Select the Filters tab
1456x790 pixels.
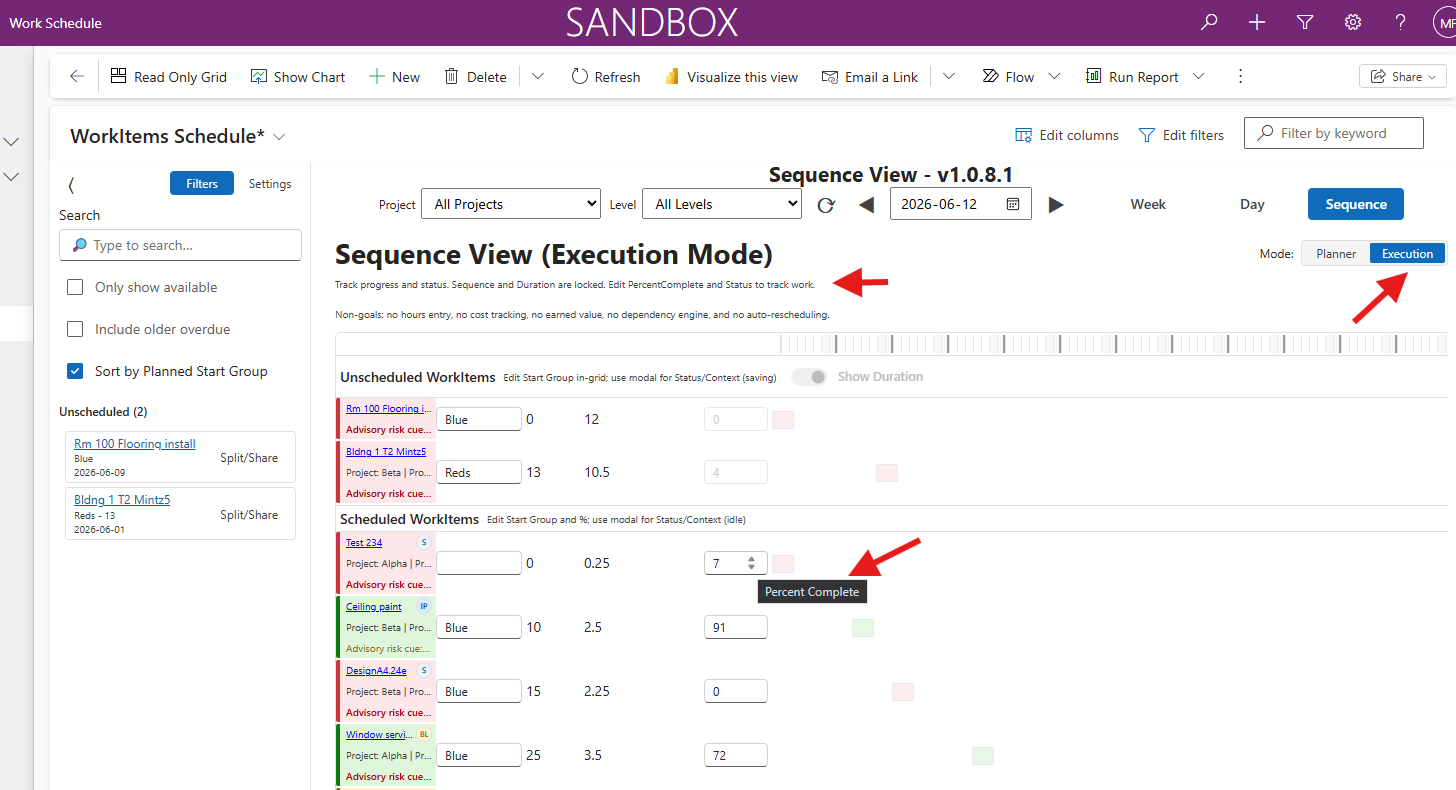click(x=202, y=184)
